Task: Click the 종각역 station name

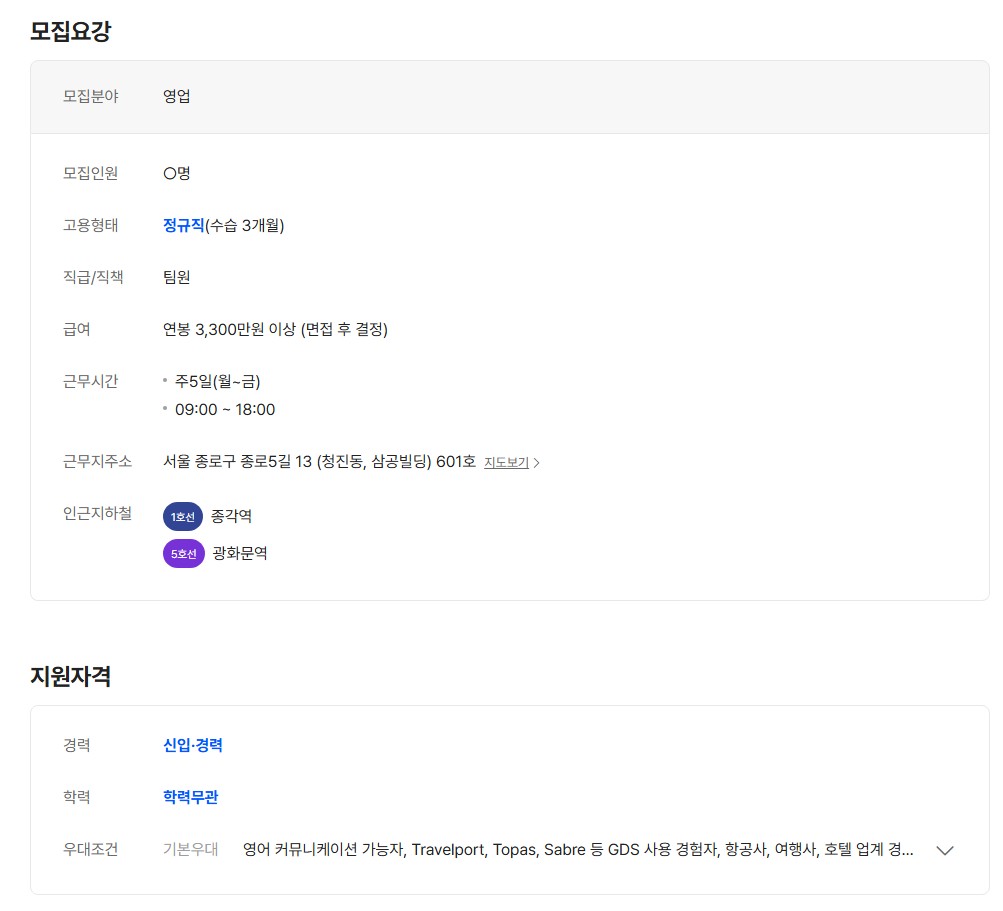Action: click(x=231, y=517)
